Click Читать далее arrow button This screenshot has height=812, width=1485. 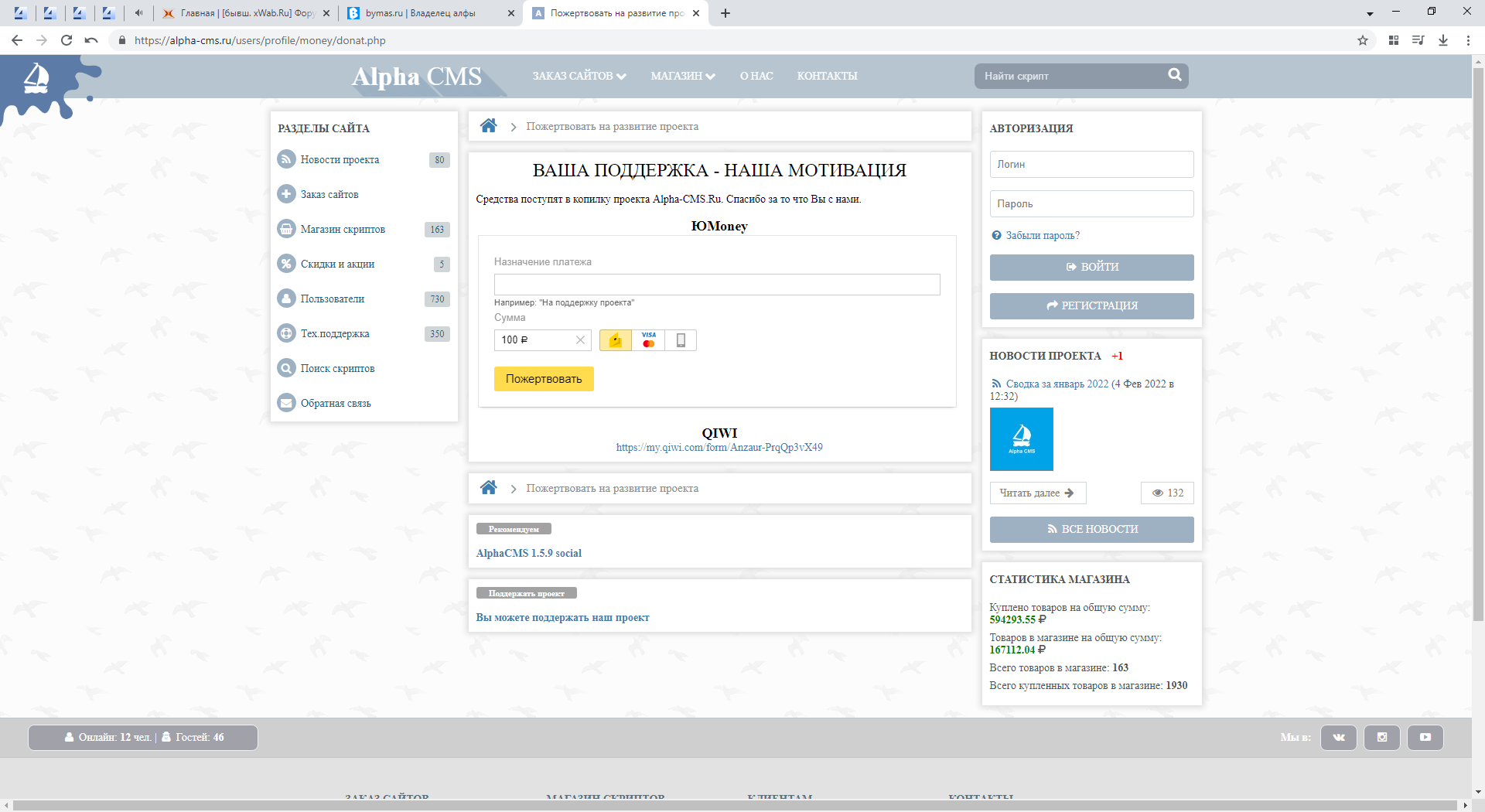pyautogui.click(x=1037, y=493)
